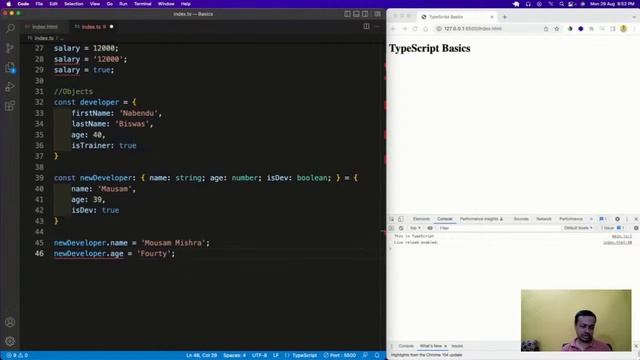Click Live Server Port 5500 status item

click(340, 356)
